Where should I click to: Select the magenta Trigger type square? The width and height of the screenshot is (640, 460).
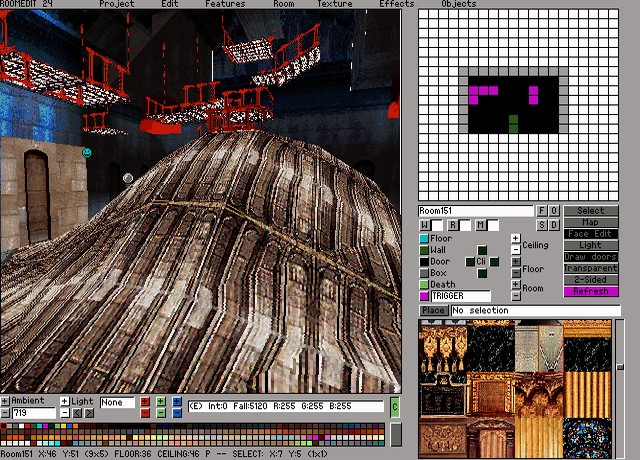click(424, 296)
